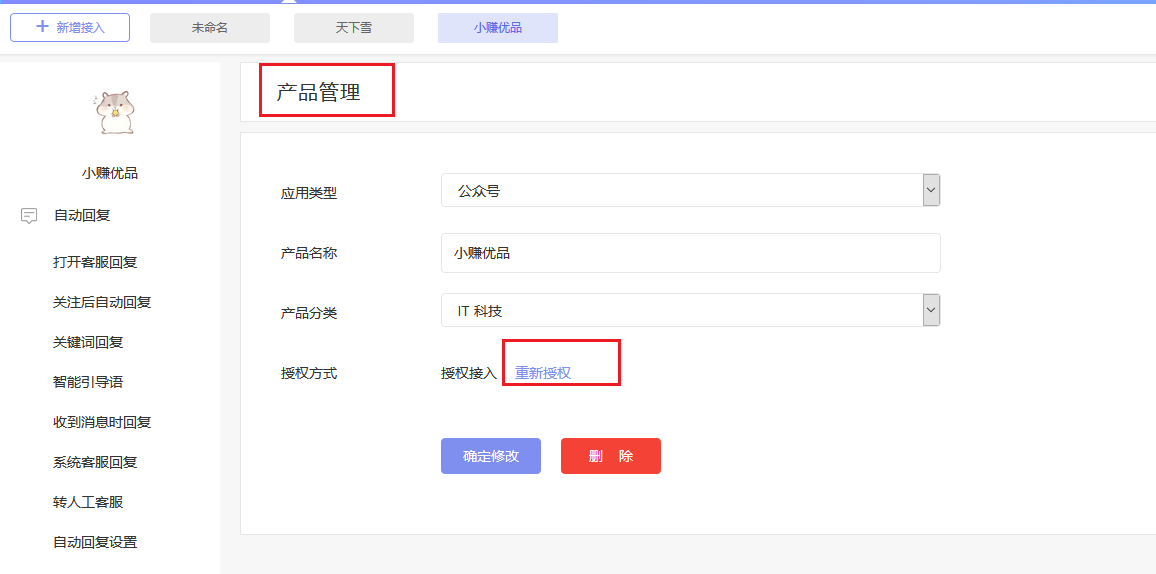Open 打开客服回复 in sidebar
Viewport: 1156px width, 574px height.
click(x=95, y=262)
